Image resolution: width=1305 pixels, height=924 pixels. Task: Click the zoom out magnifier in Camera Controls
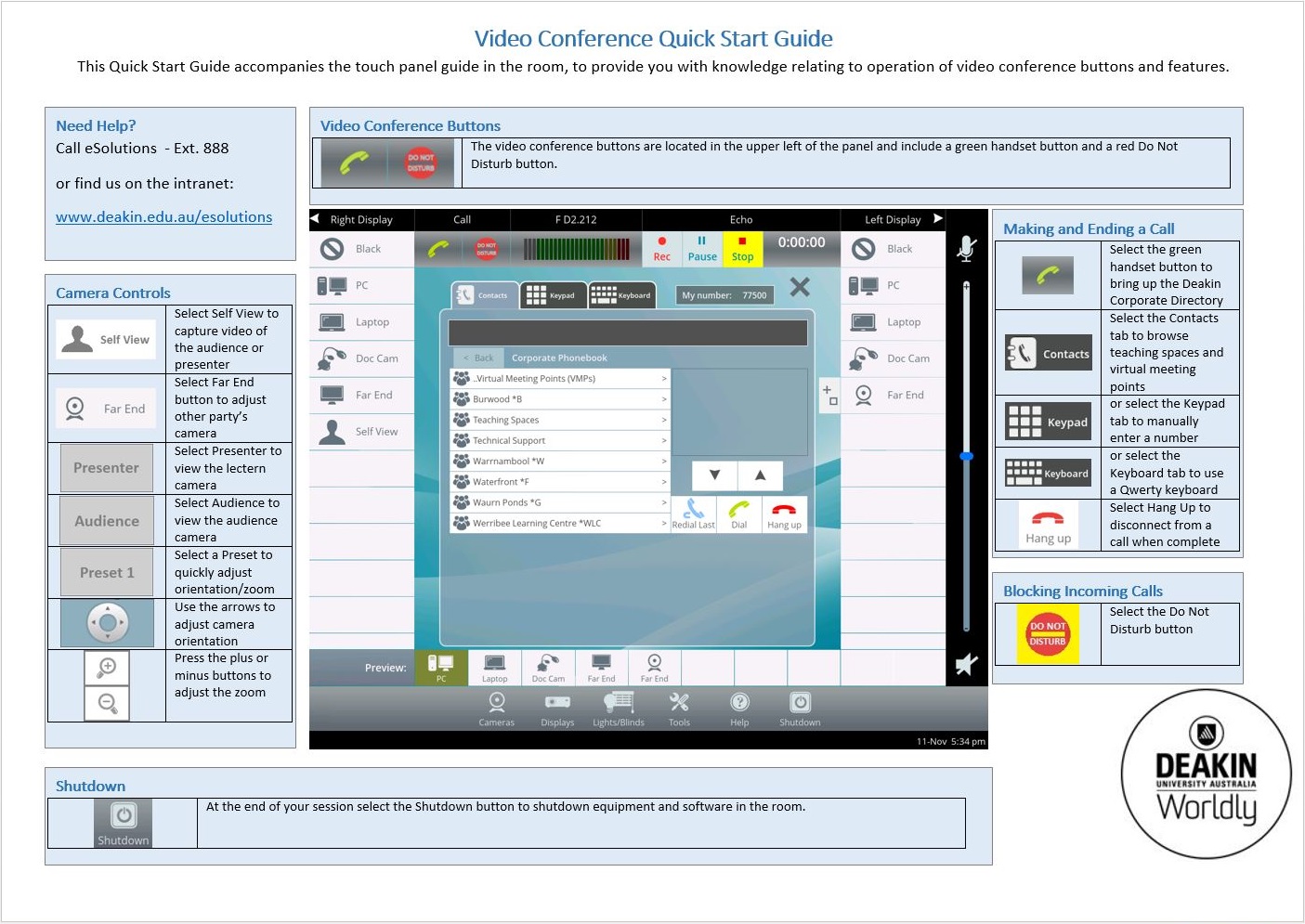(x=107, y=704)
